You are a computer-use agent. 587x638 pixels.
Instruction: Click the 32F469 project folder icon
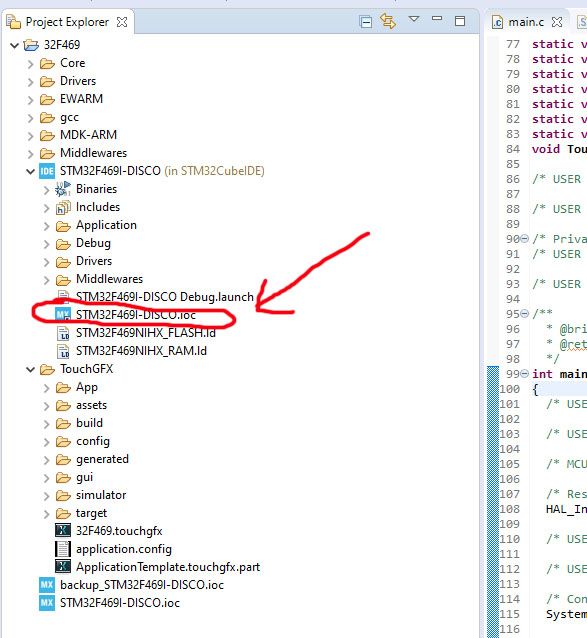(x=31, y=45)
